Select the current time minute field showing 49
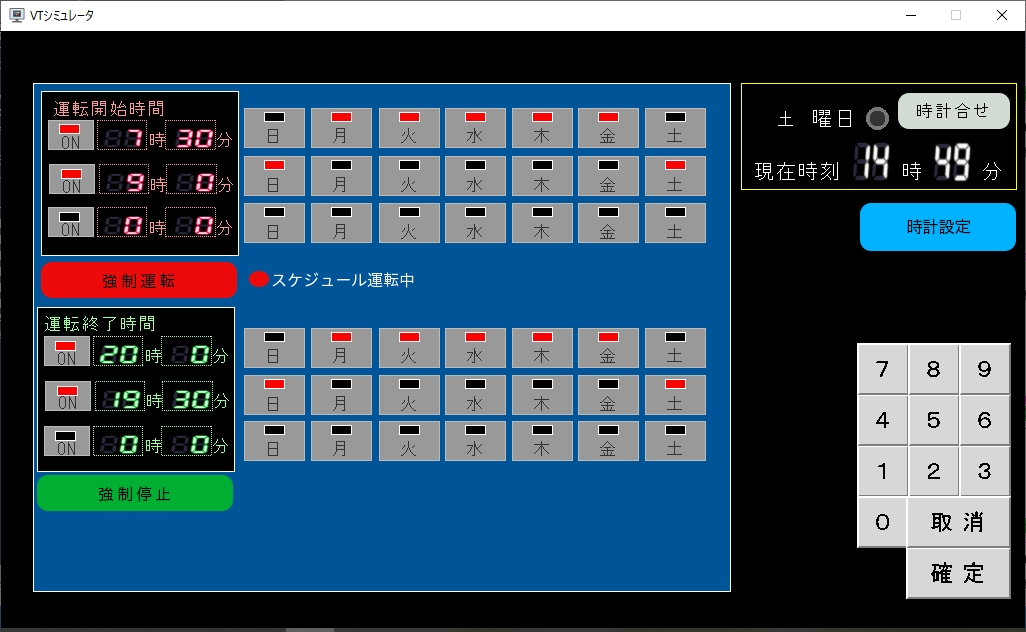 pos(953,162)
